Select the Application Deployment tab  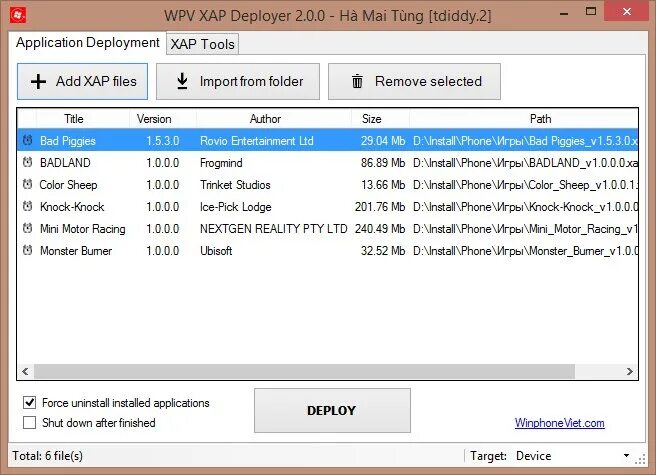tap(87, 42)
